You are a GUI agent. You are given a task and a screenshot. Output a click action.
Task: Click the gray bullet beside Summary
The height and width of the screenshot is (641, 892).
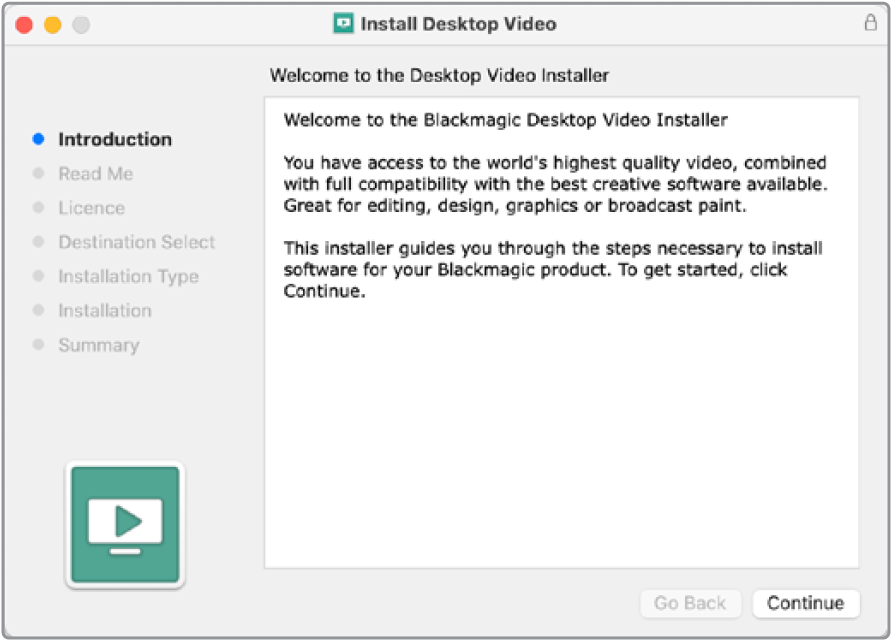pyautogui.click(x=38, y=345)
